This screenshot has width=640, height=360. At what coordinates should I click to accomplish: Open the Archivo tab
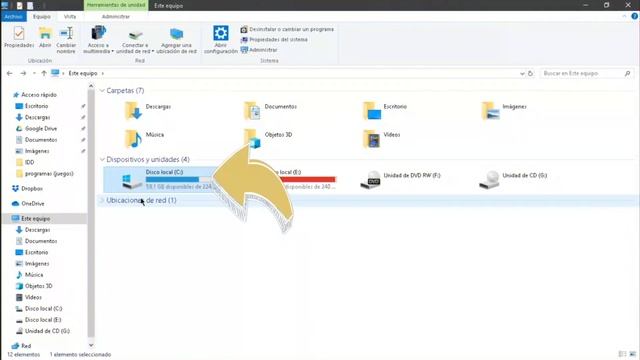[x=13, y=16]
